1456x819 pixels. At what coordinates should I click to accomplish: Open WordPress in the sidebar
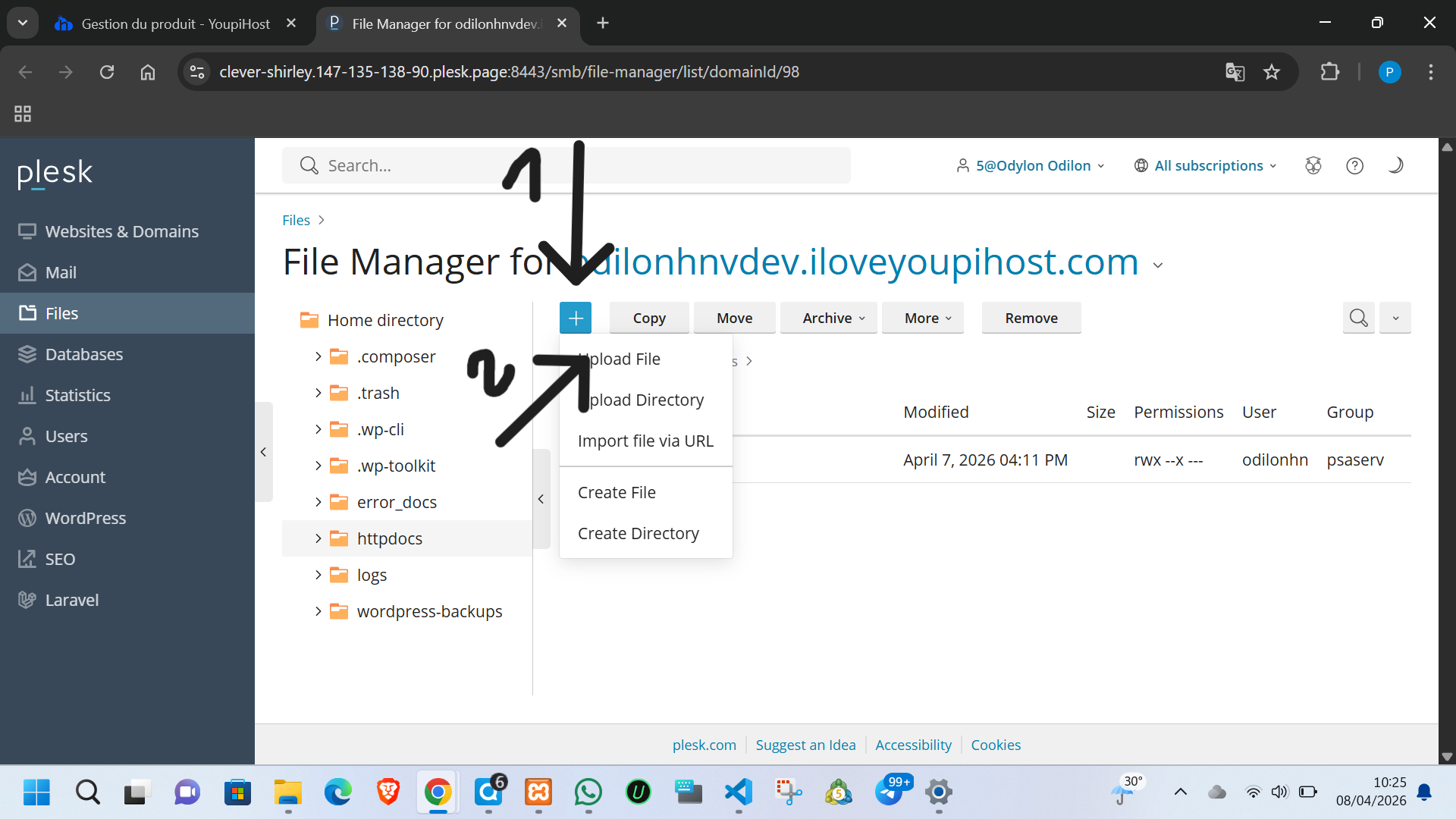tap(85, 518)
